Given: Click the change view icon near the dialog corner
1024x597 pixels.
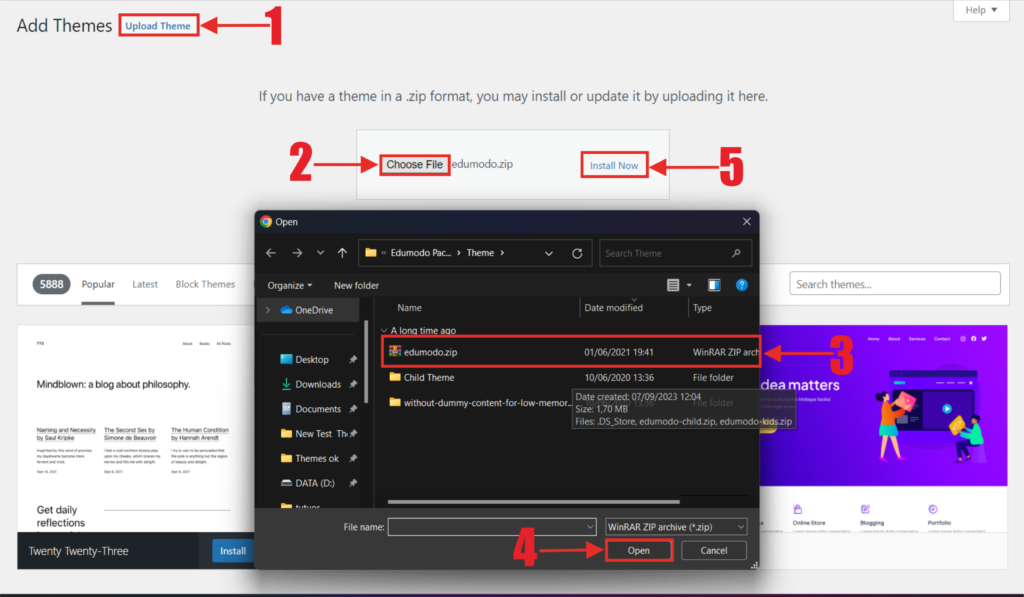Looking at the screenshot, I should (673, 285).
